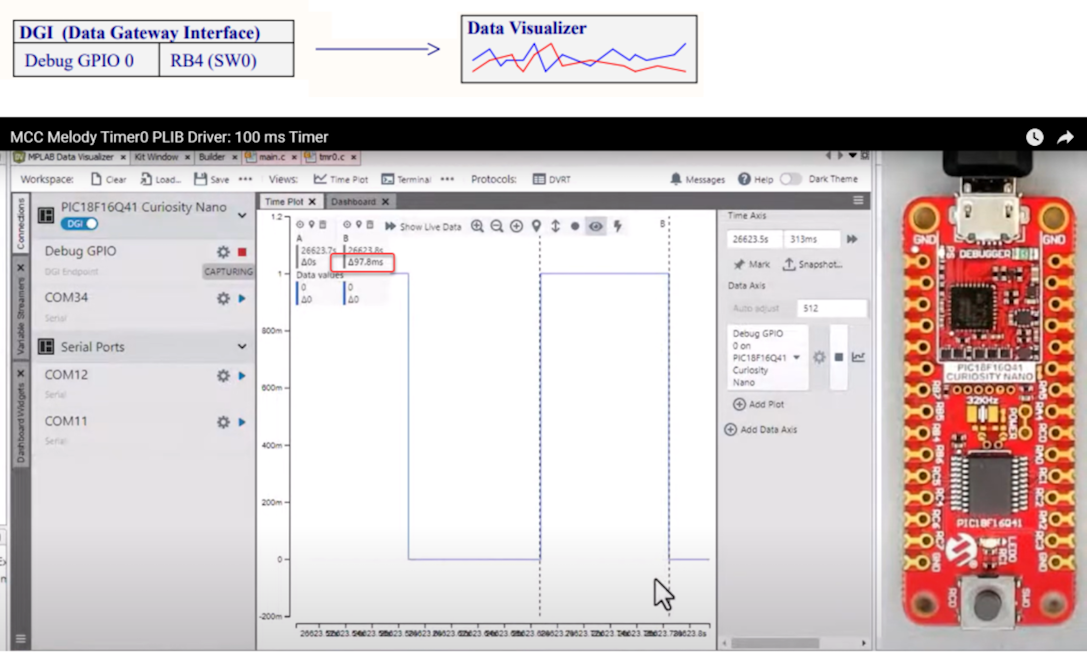Start the COM12 serial port

coord(242,376)
